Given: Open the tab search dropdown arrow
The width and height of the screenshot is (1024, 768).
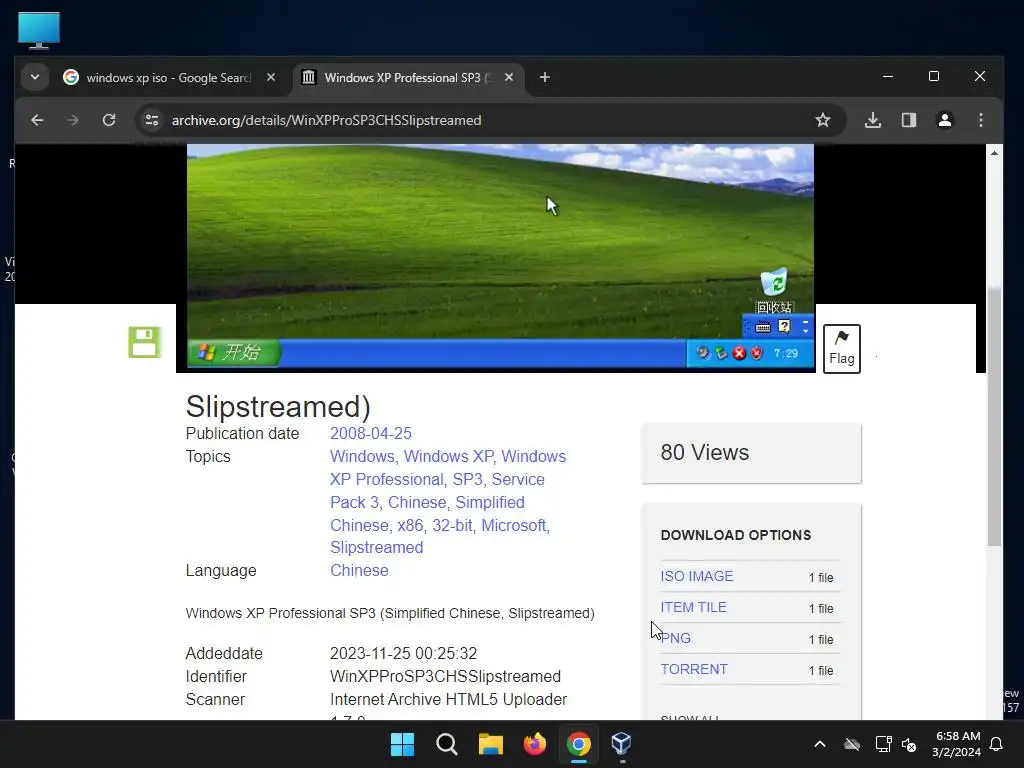Looking at the screenshot, I should (35, 77).
